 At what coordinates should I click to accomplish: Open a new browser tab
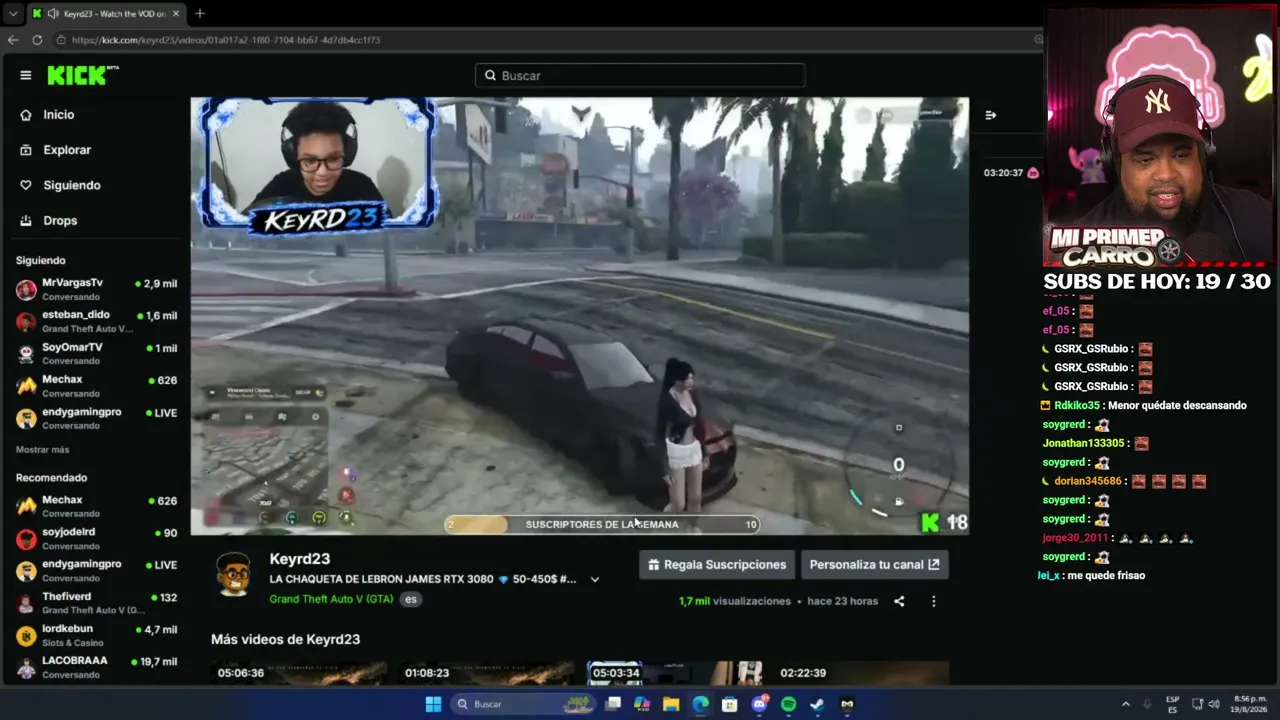pyautogui.click(x=199, y=13)
